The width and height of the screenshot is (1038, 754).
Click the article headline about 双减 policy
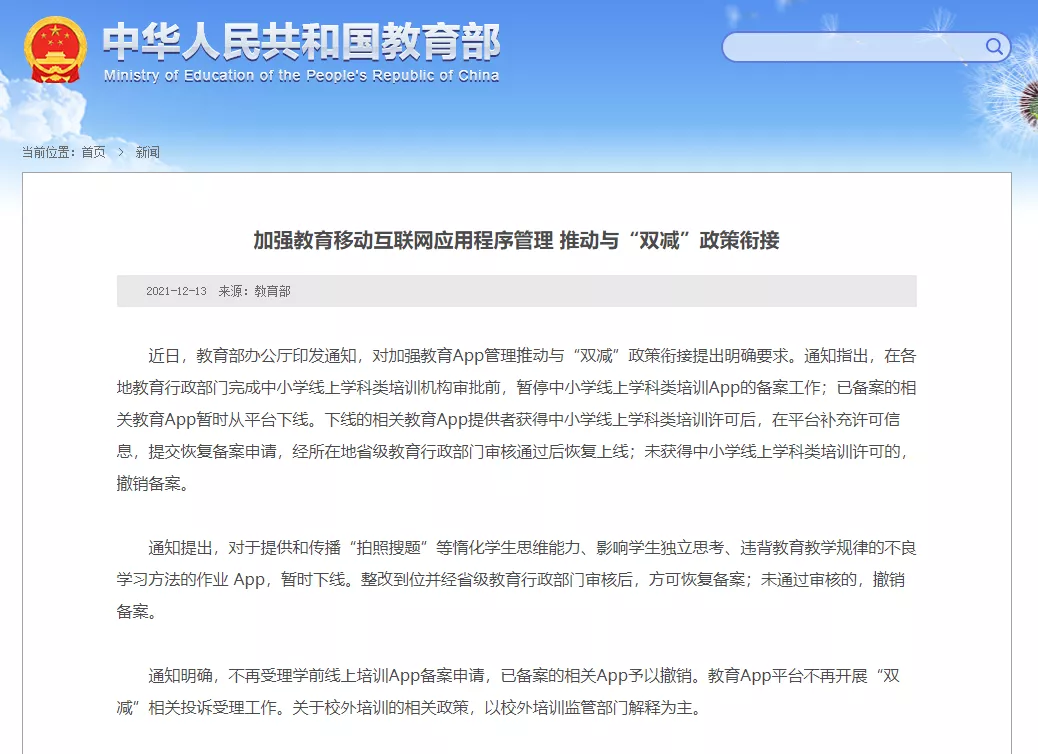coord(516,240)
